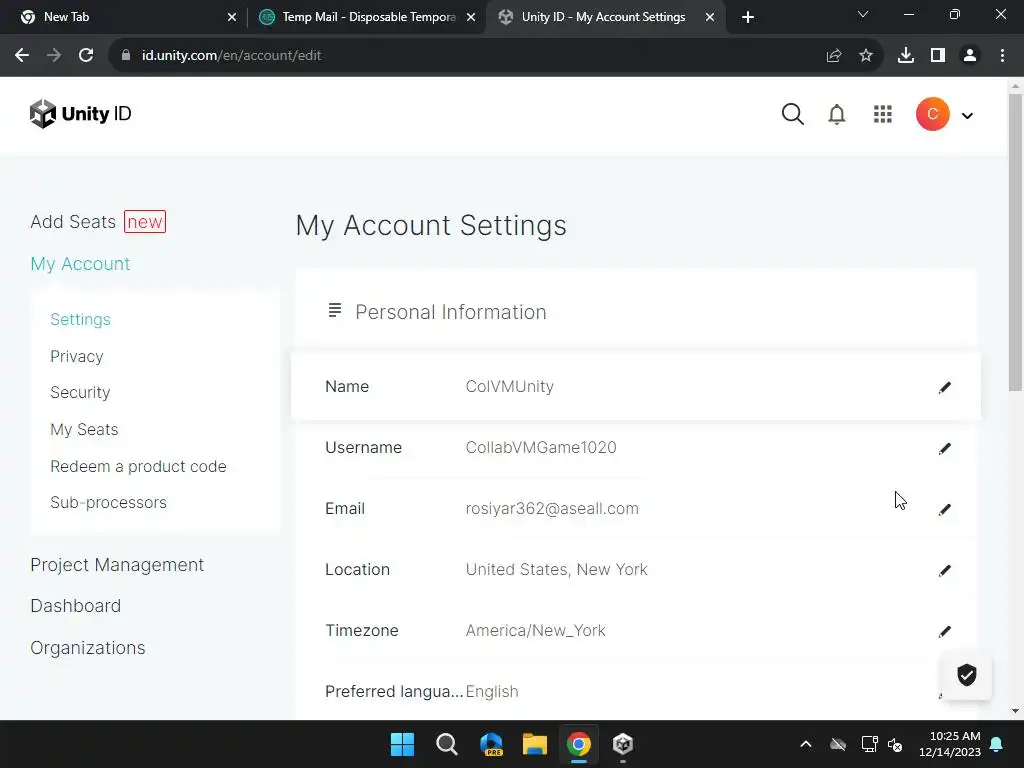Expand the account dropdown chevron

pyautogui.click(x=967, y=116)
